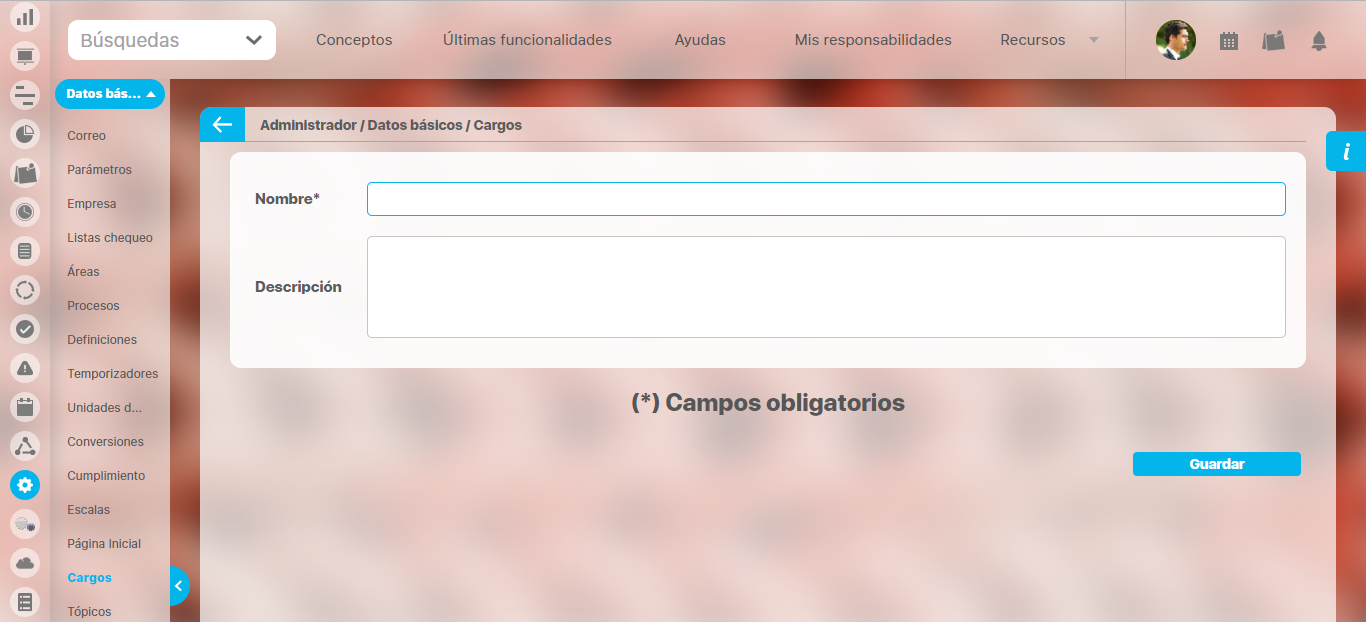
Task: Select Mis responsabilidades in top menu
Action: [873, 40]
